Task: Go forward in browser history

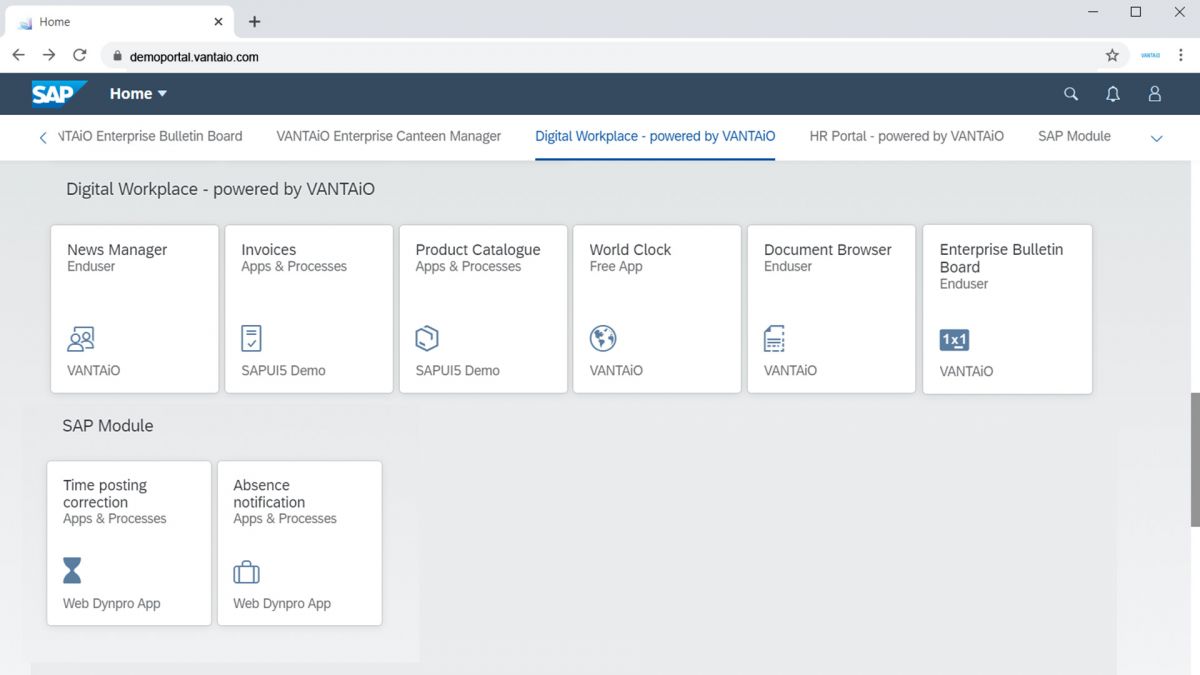Action: click(x=49, y=56)
